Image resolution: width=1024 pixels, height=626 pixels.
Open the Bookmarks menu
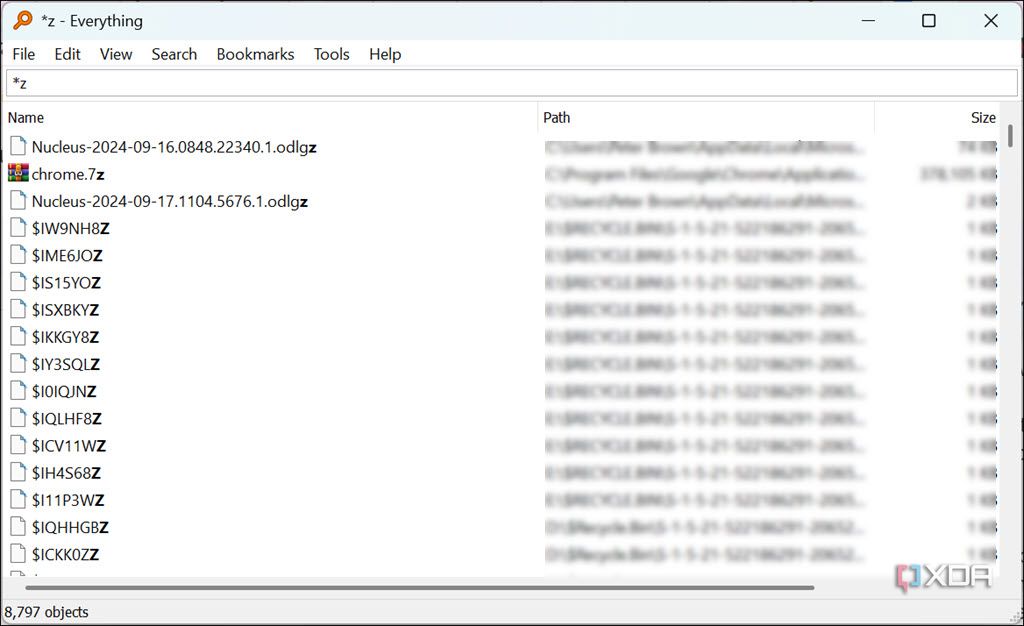(x=255, y=54)
